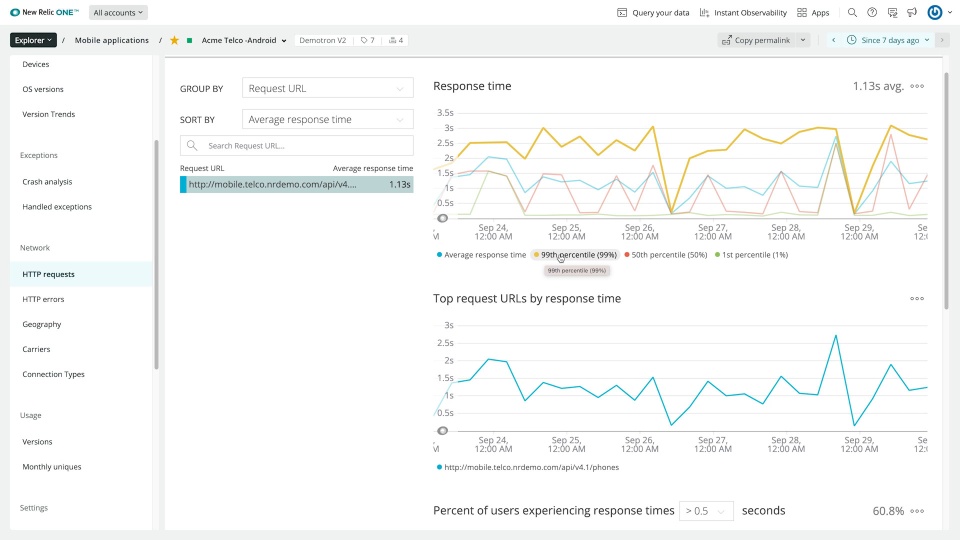Open Devices in sidebar
Screen dimensions: 960x540
click(36, 64)
